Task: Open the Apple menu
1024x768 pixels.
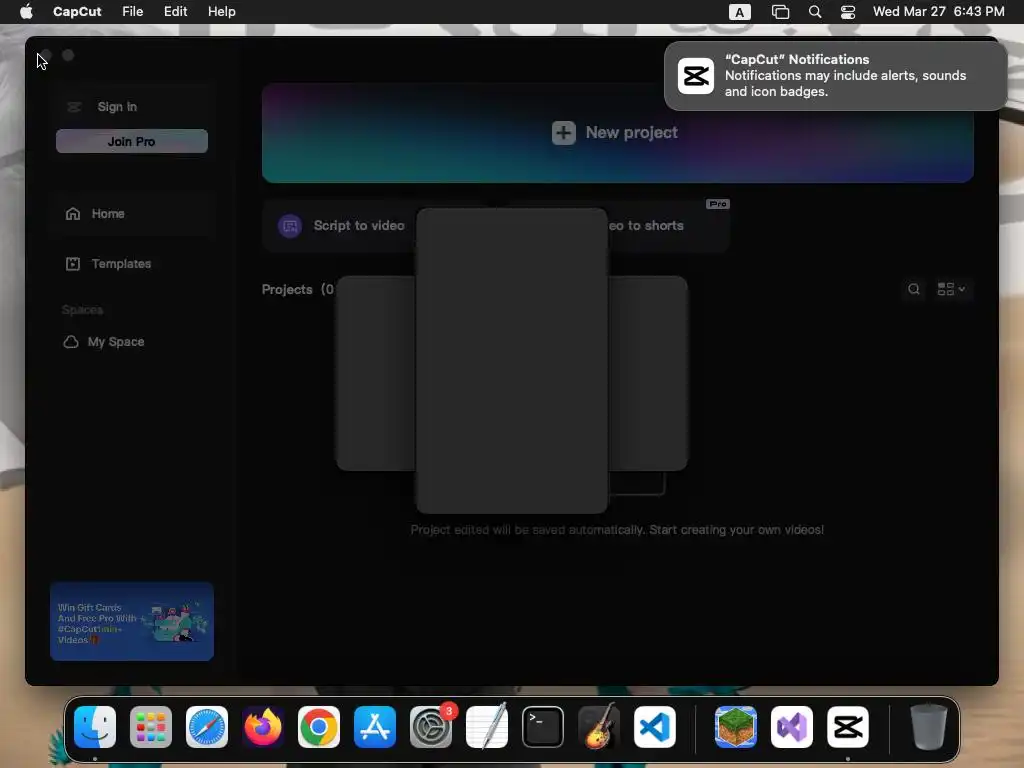Action: [26, 12]
